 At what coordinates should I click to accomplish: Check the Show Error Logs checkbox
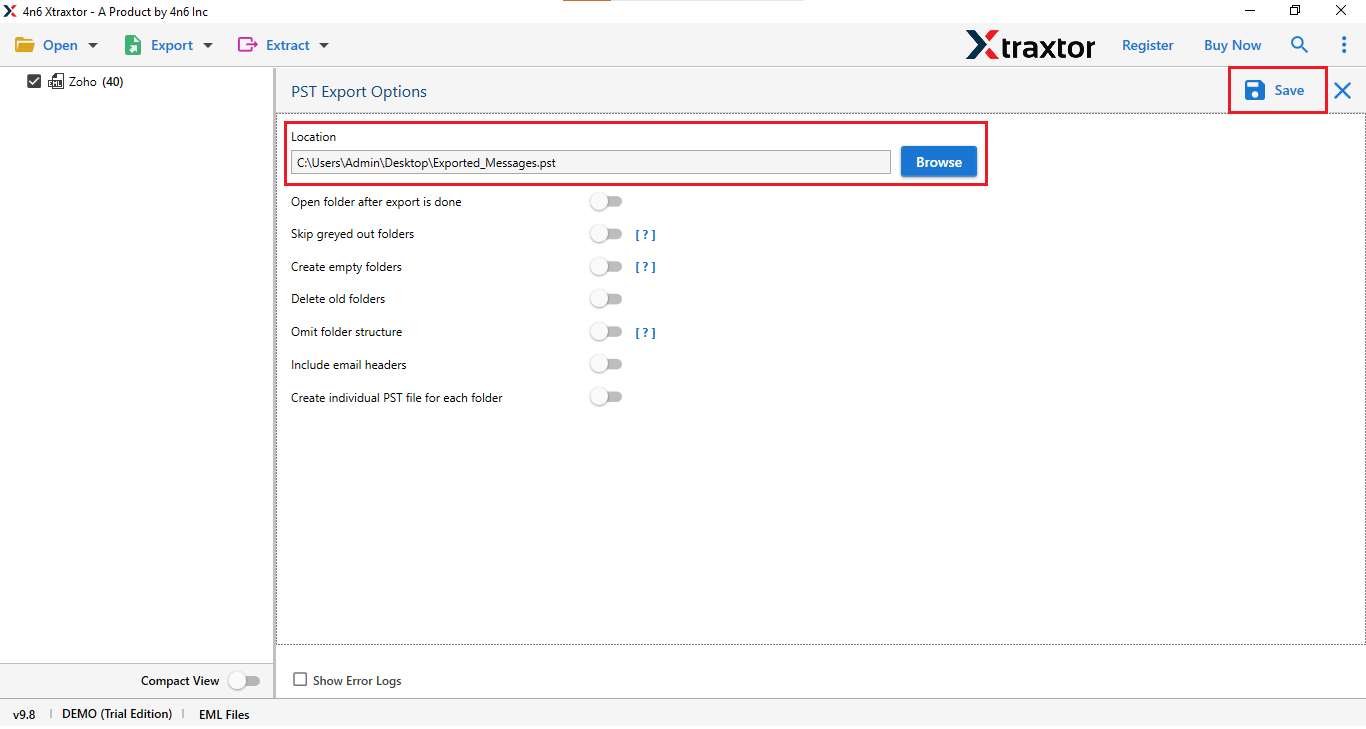tap(300, 680)
